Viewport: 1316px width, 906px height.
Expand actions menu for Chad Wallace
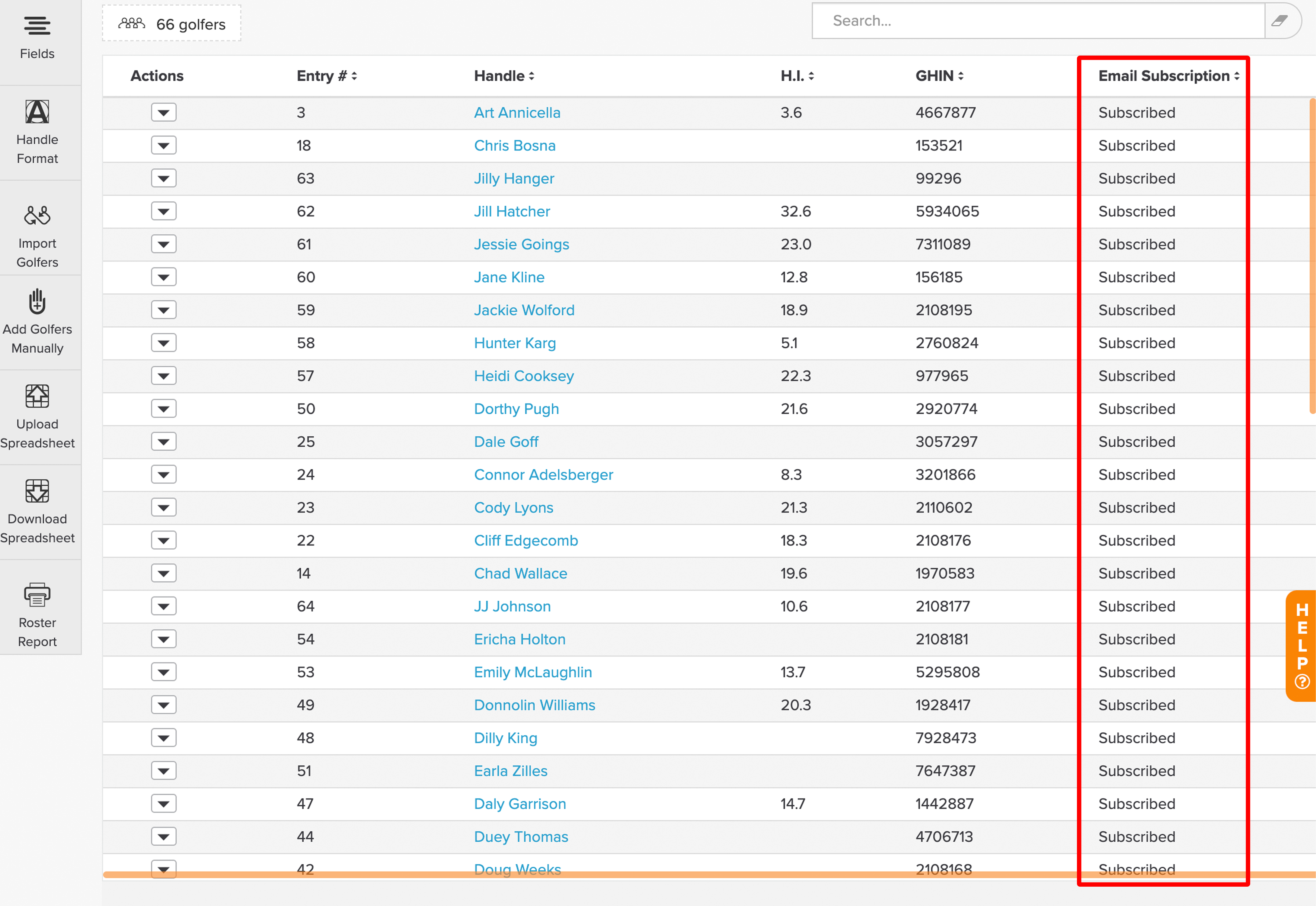(x=163, y=573)
